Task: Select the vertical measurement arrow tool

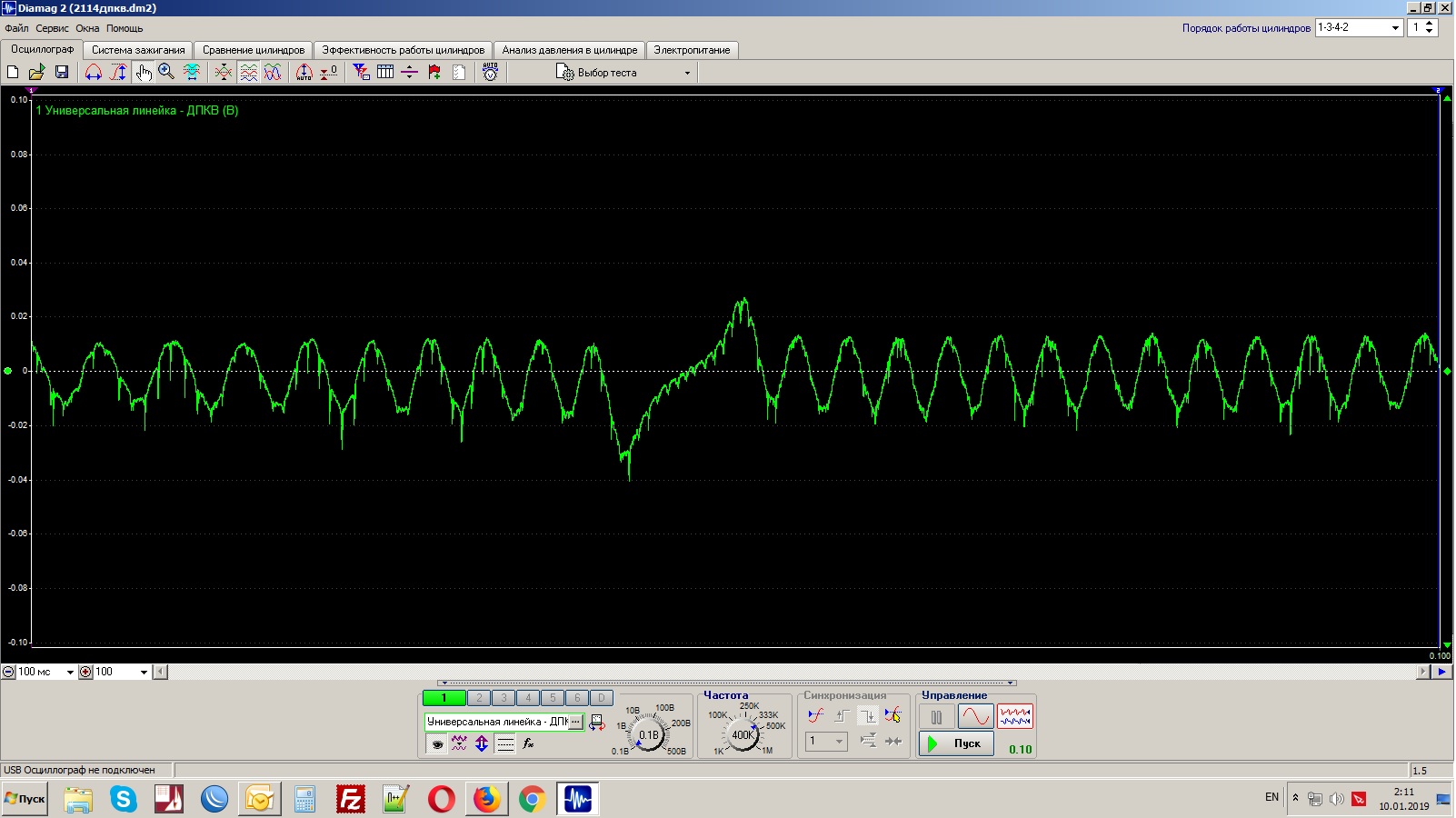Action: coord(118,72)
